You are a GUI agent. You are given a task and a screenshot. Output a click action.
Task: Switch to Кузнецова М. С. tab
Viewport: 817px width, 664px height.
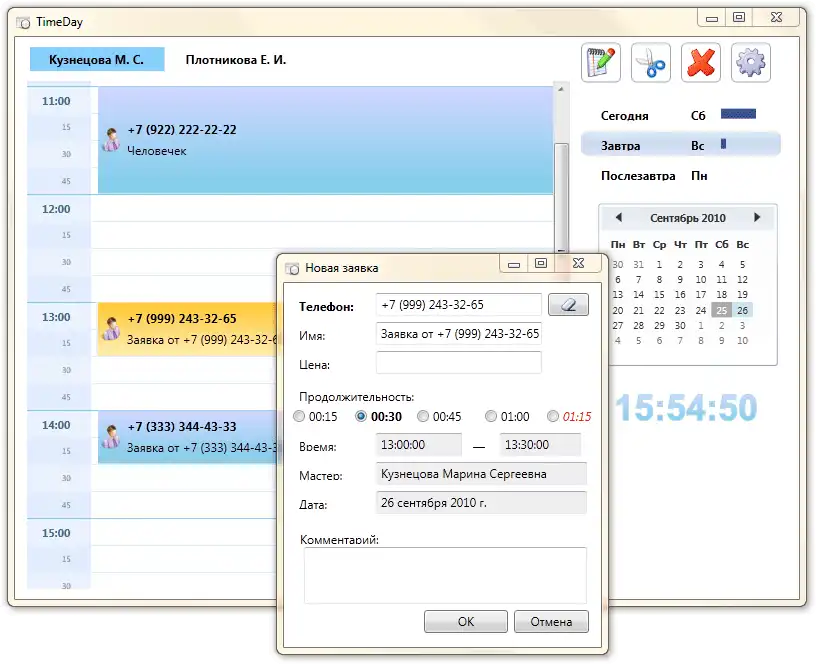tap(97, 59)
